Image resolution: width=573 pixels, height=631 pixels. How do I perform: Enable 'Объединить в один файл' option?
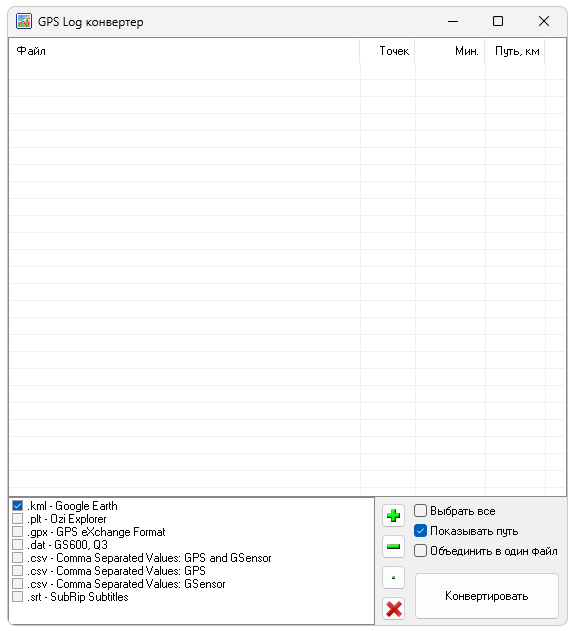(420, 551)
